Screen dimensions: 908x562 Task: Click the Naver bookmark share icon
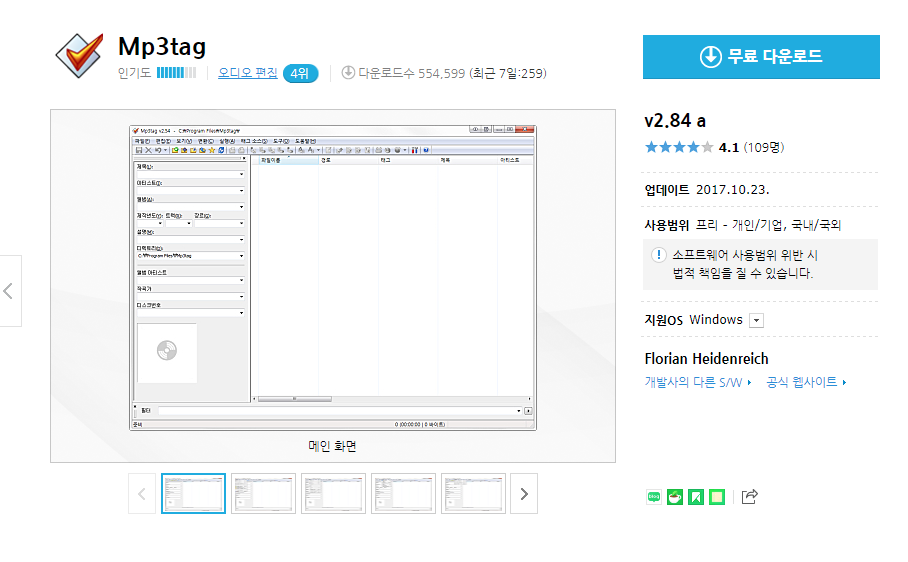tap(696, 497)
